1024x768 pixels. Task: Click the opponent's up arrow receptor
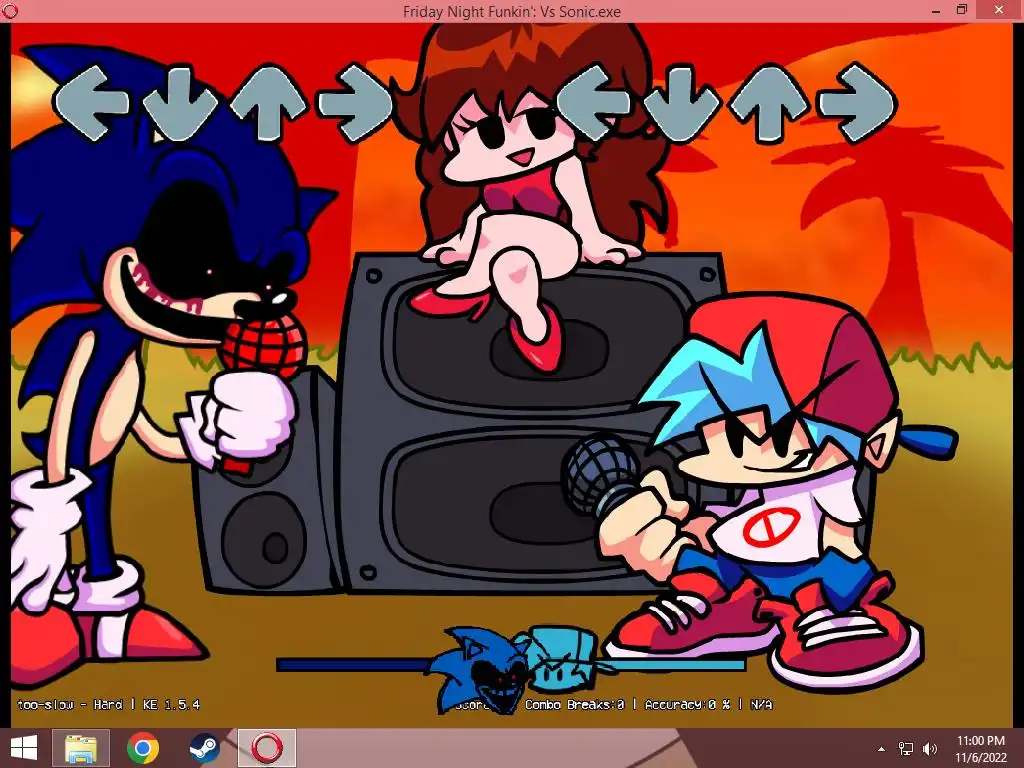coord(268,102)
